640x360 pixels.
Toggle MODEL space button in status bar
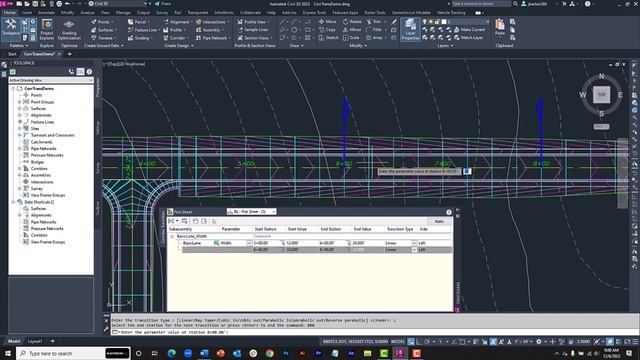[x=398, y=342]
